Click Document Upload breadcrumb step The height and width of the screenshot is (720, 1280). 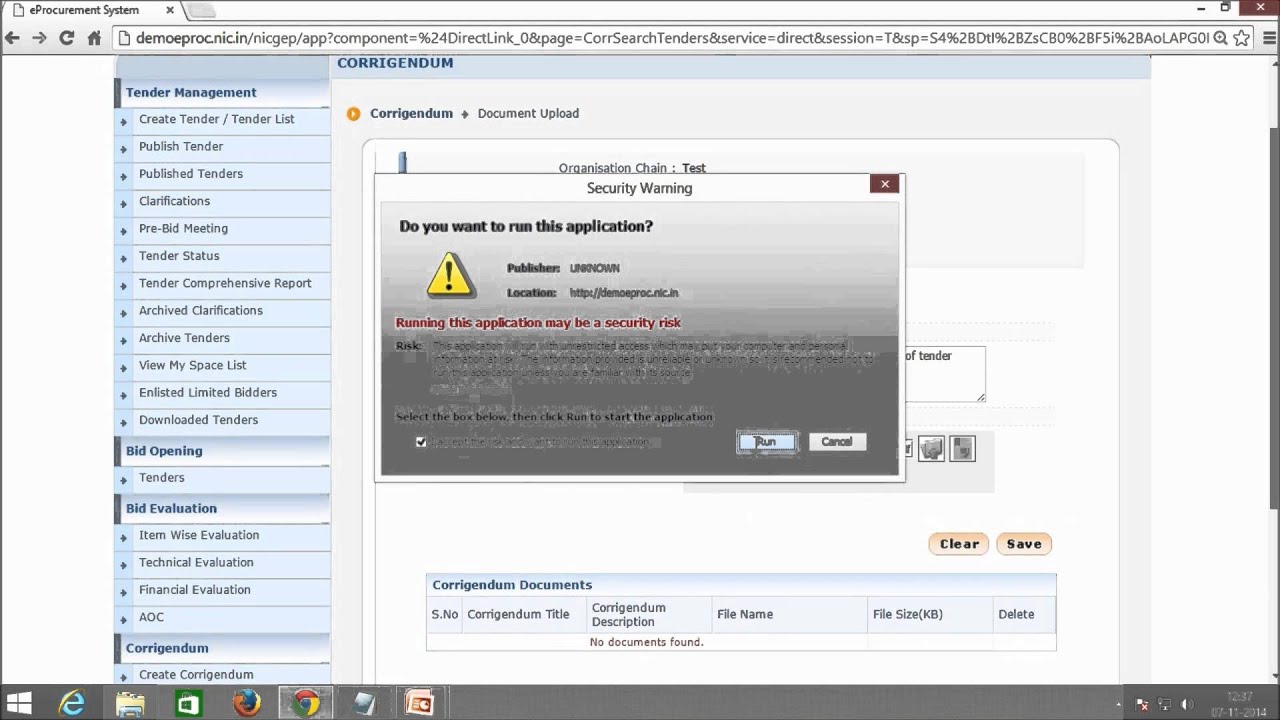tap(528, 113)
